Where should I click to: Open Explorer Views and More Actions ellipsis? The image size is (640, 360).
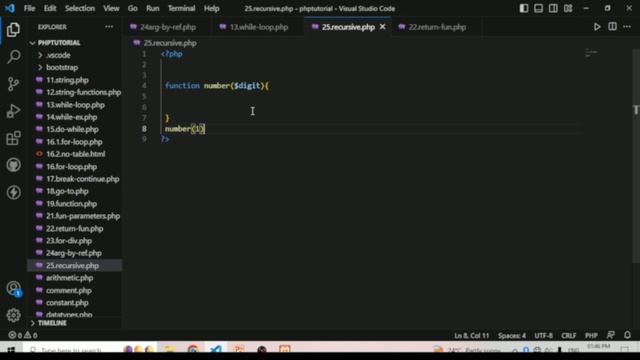tap(109, 27)
